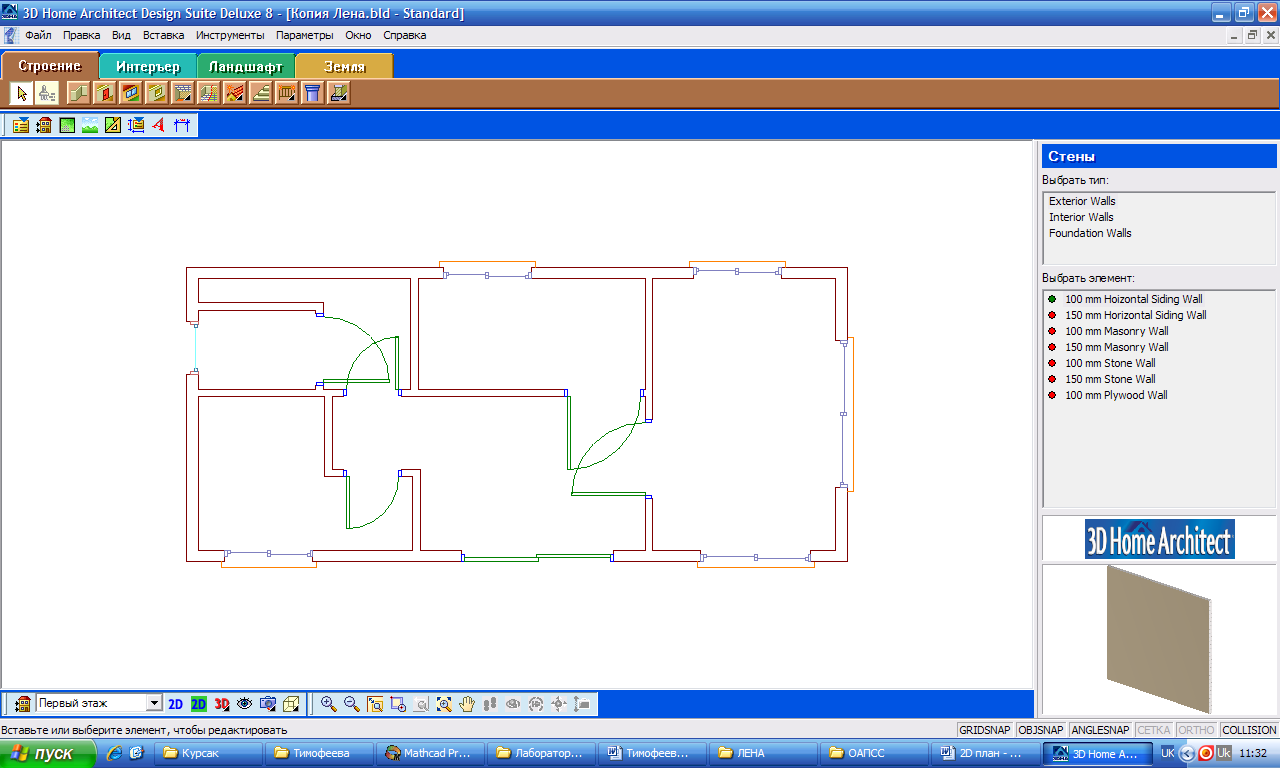Switch to the Ландшафт tab

(246, 67)
